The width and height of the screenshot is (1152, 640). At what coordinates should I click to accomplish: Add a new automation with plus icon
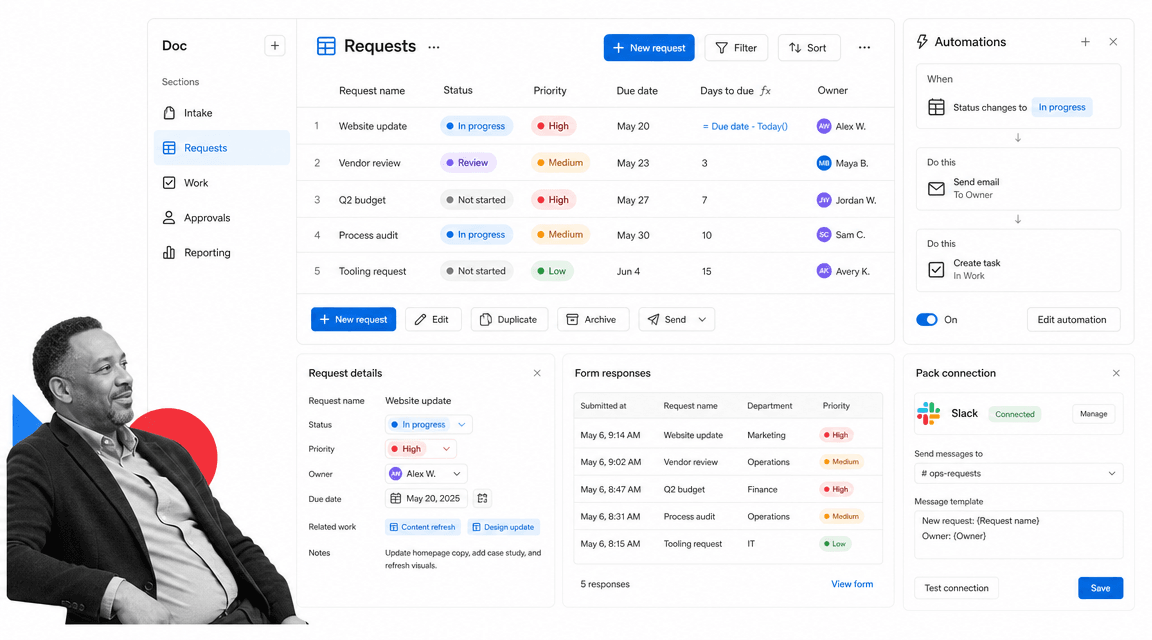(x=1085, y=42)
